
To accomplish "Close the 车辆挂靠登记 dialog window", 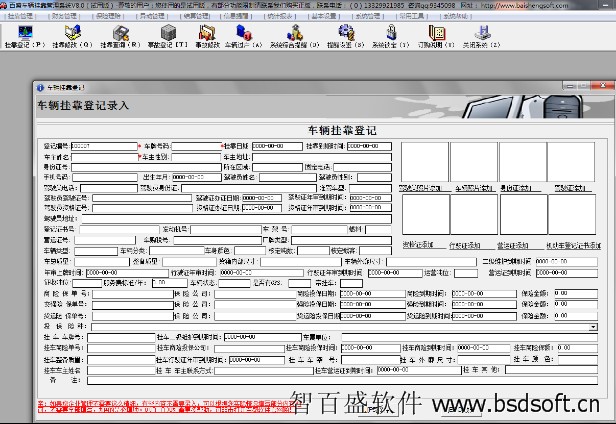I will coord(603,85).
